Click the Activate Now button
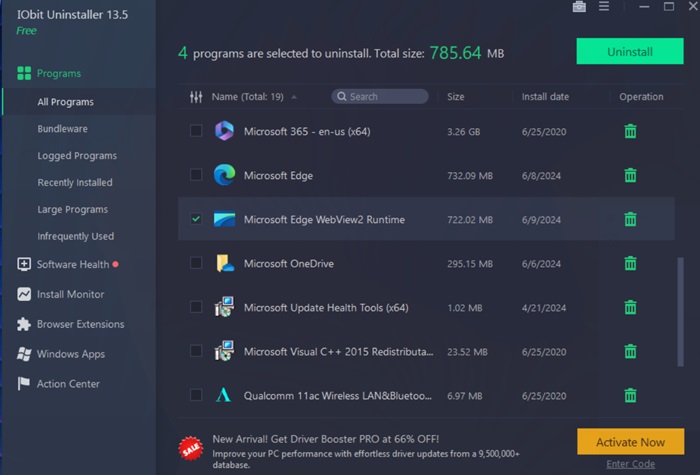The height and width of the screenshot is (475, 700). coord(630,442)
